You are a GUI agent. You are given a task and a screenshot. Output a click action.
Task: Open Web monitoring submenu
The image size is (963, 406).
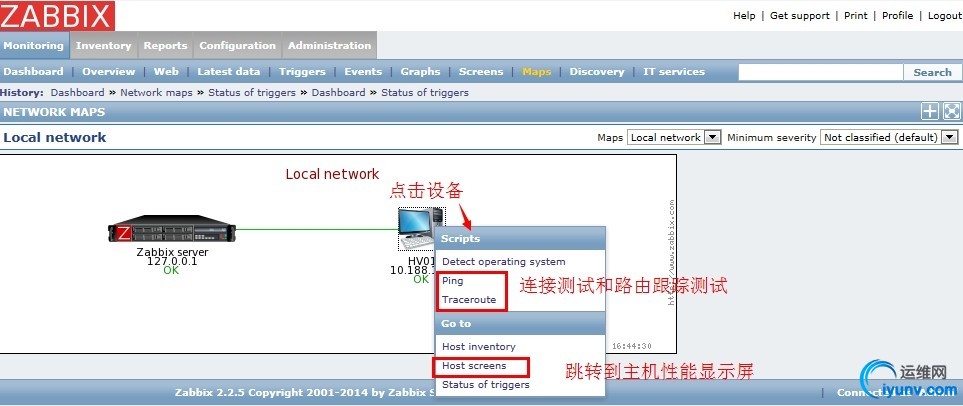click(x=166, y=72)
